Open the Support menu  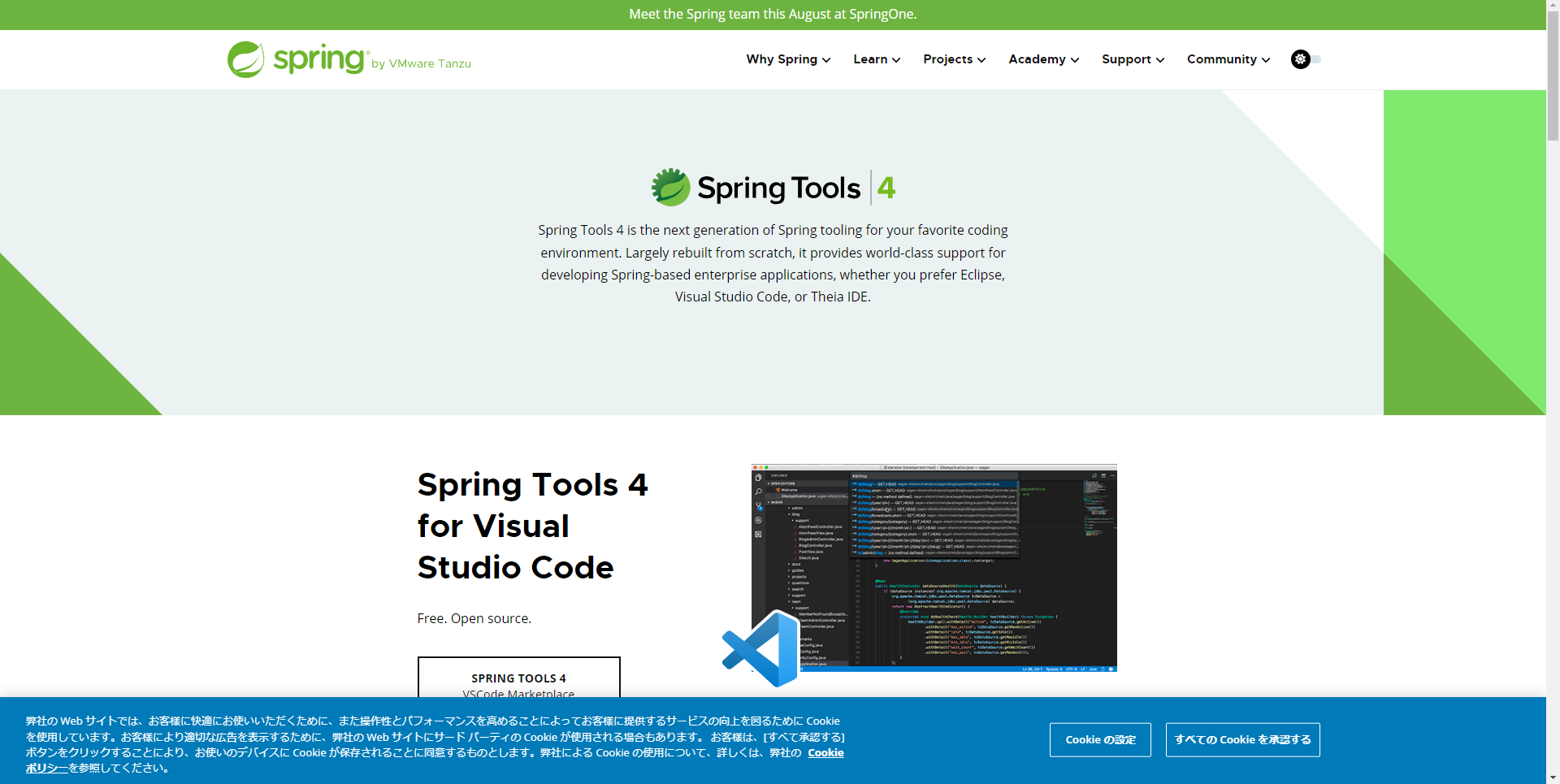(1133, 59)
